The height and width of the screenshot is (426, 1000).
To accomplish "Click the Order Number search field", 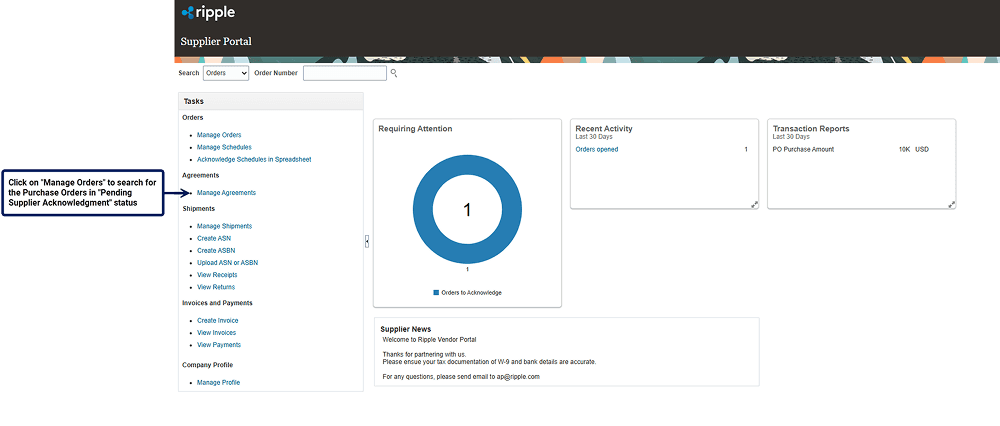I will [344, 73].
